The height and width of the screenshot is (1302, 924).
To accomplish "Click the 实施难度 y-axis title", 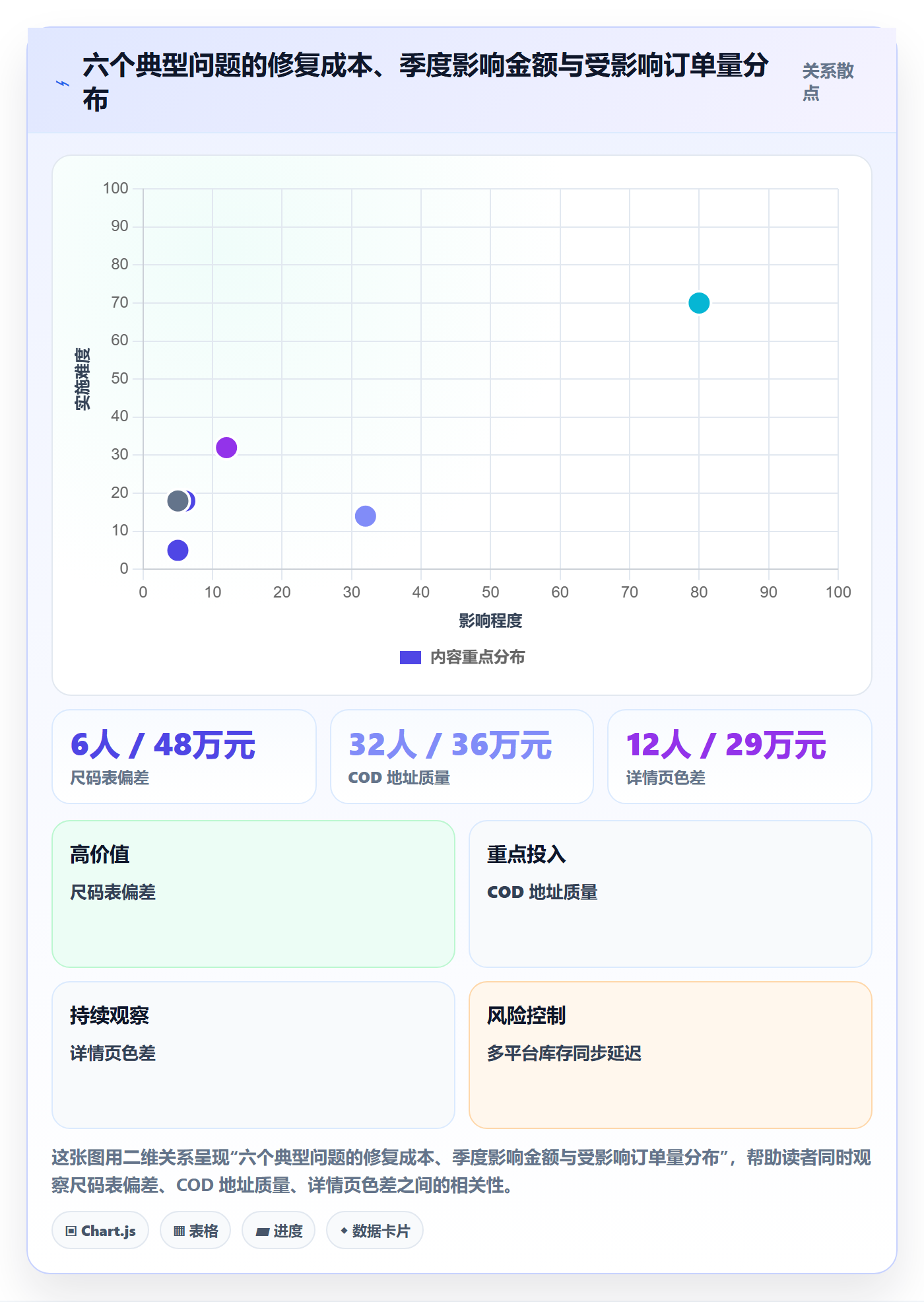I will 82,379.
